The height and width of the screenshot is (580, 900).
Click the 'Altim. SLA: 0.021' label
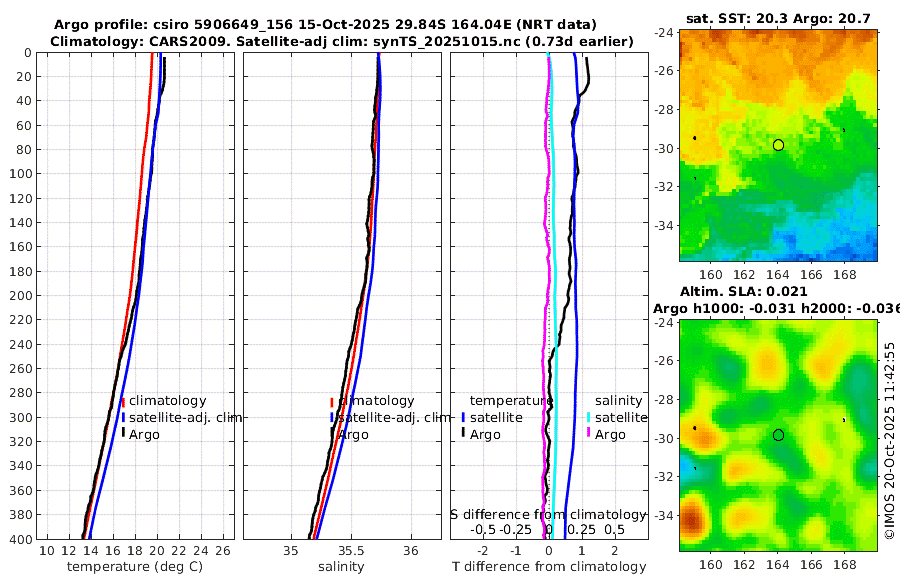pos(744,291)
